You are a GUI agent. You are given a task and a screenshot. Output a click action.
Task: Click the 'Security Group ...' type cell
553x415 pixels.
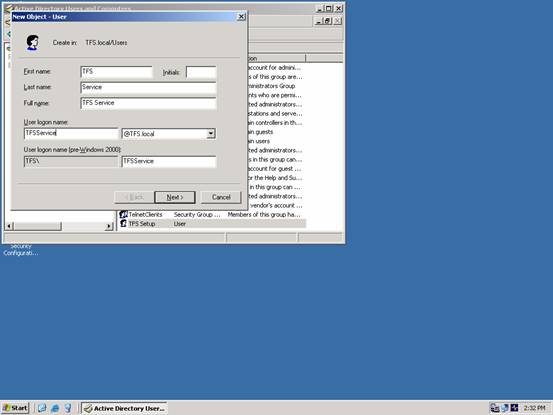tap(197, 214)
